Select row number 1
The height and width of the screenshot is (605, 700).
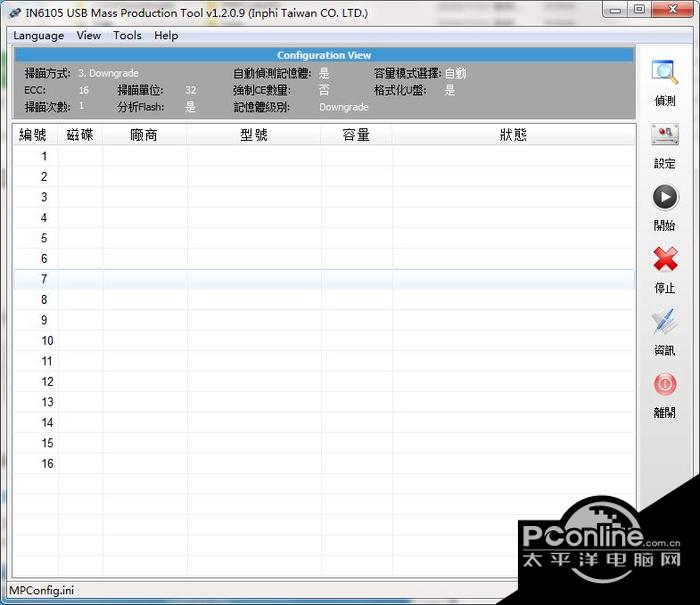pyautogui.click(x=324, y=156)
